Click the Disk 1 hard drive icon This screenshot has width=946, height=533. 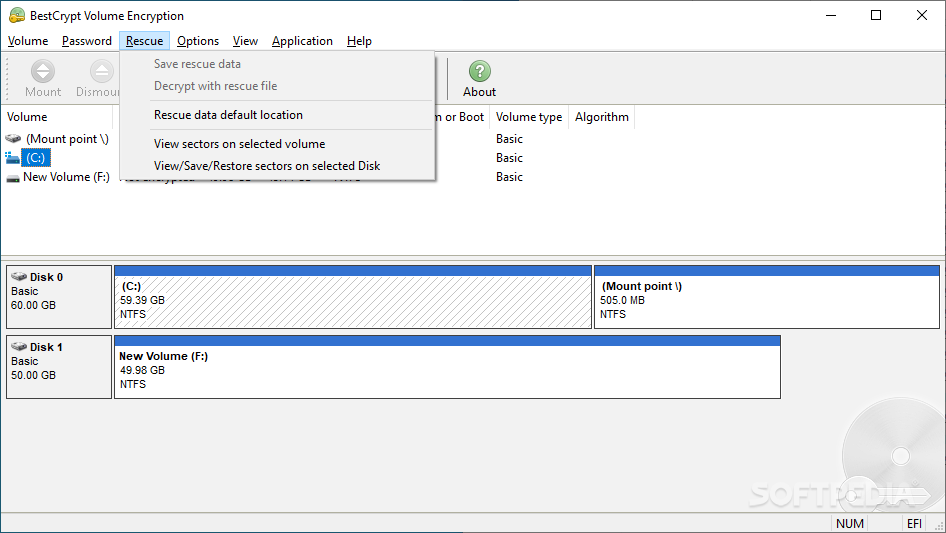[x=19, y=346]
